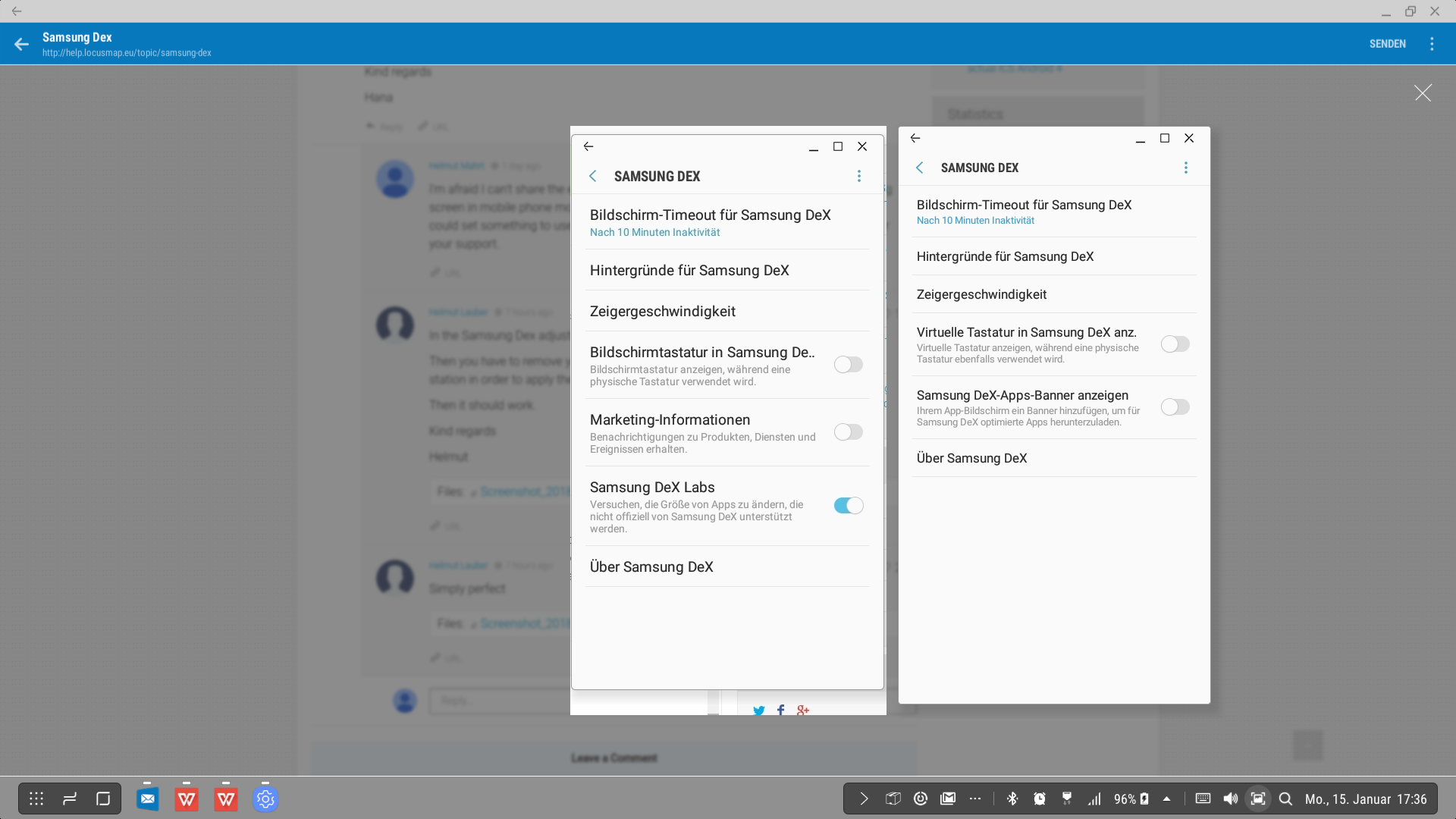
Task: Click the on-screen keyboard tray icon
Action: pyautogui.click(x=1203, y=799)
